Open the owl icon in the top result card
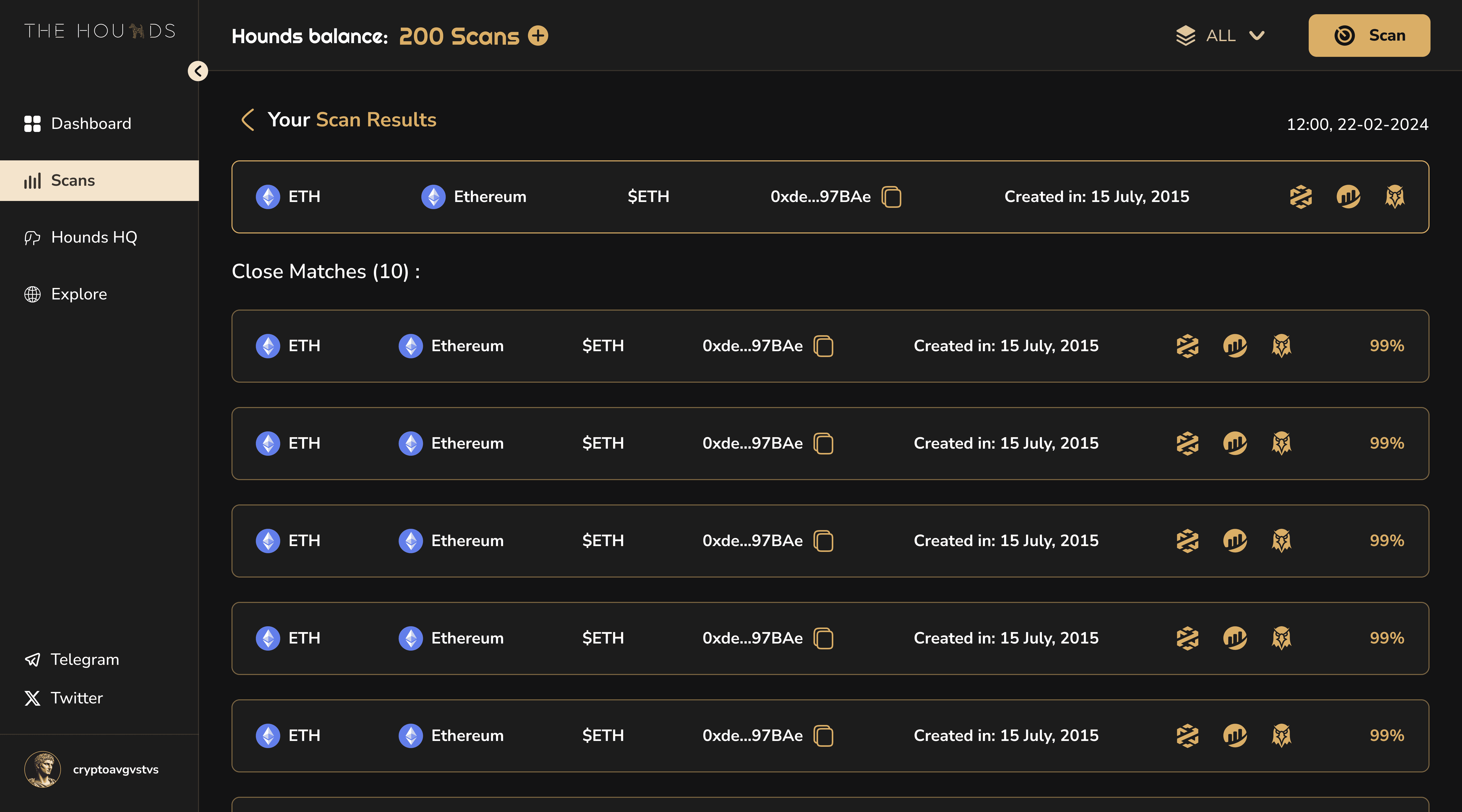 coord(1395,197)
